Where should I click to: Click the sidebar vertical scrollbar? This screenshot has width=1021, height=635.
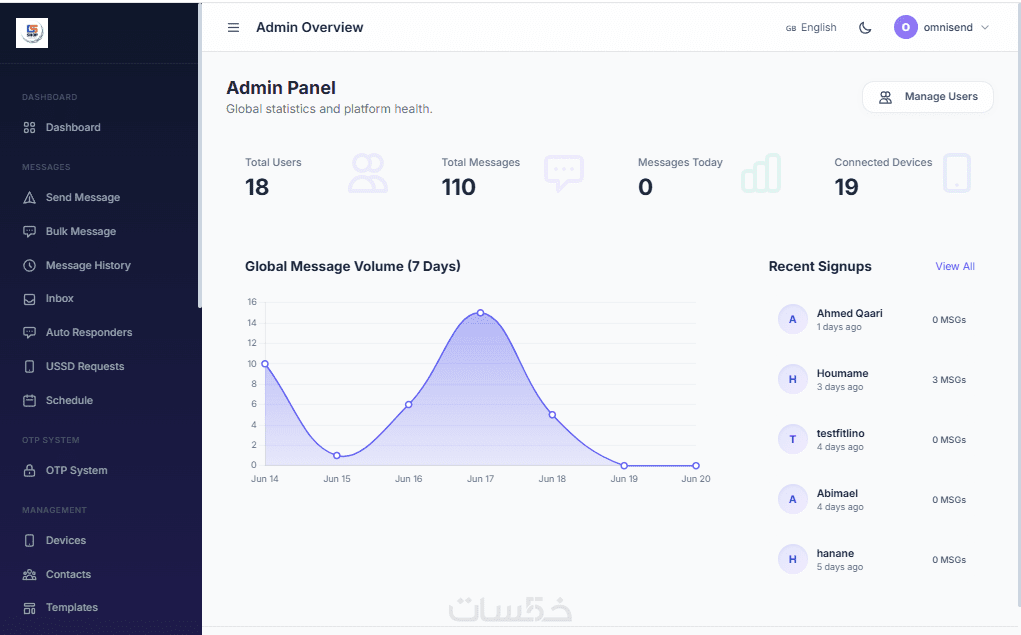[200, 155]
